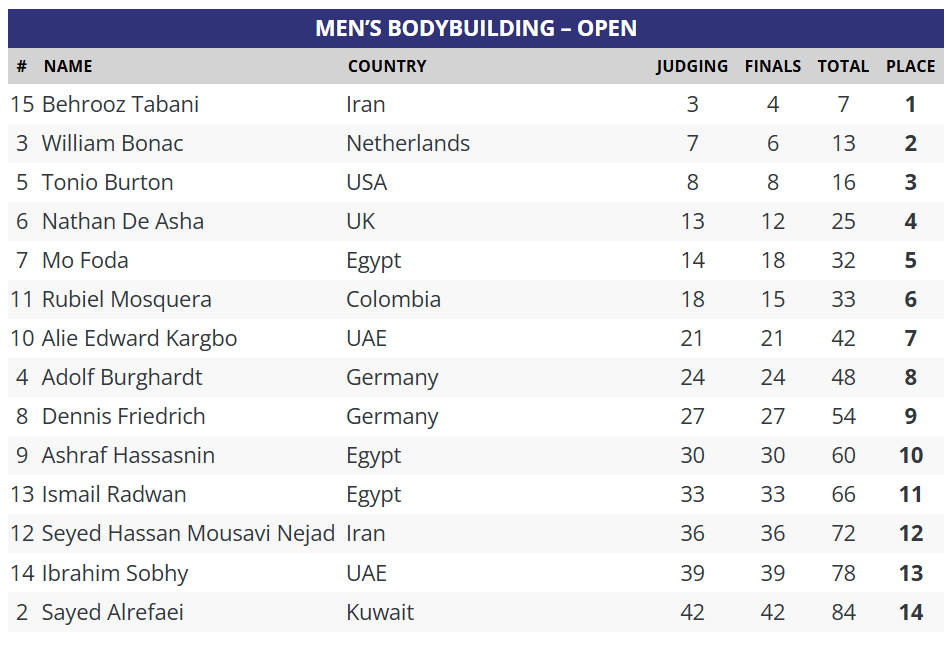Click Ibrahim Sobhy's name
The image size is (952, 646).
pos(115,574)
